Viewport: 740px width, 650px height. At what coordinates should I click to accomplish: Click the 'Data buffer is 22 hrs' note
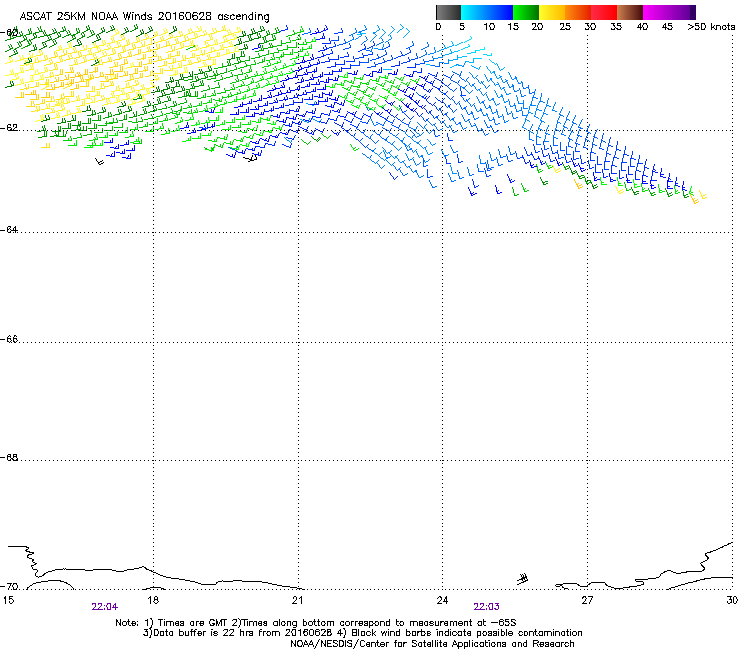click(x=202, y=633)
